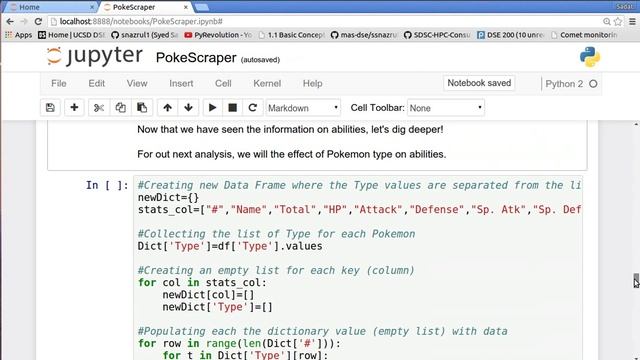Open the Apps bookmarks shortcut
Image resolution: width=640 pixels, height=360 pixels.
pyautogui.click(x=18, y=35)
